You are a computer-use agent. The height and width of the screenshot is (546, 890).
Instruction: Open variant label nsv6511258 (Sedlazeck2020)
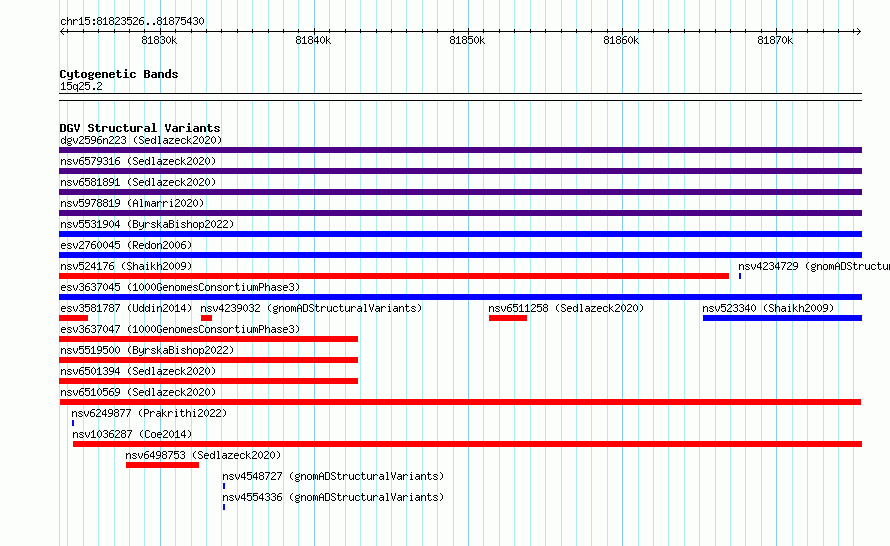(566, 308)
